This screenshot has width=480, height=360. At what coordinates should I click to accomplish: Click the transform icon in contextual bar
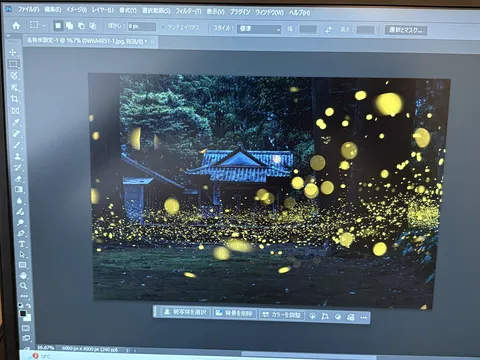(x=325, y=316)
